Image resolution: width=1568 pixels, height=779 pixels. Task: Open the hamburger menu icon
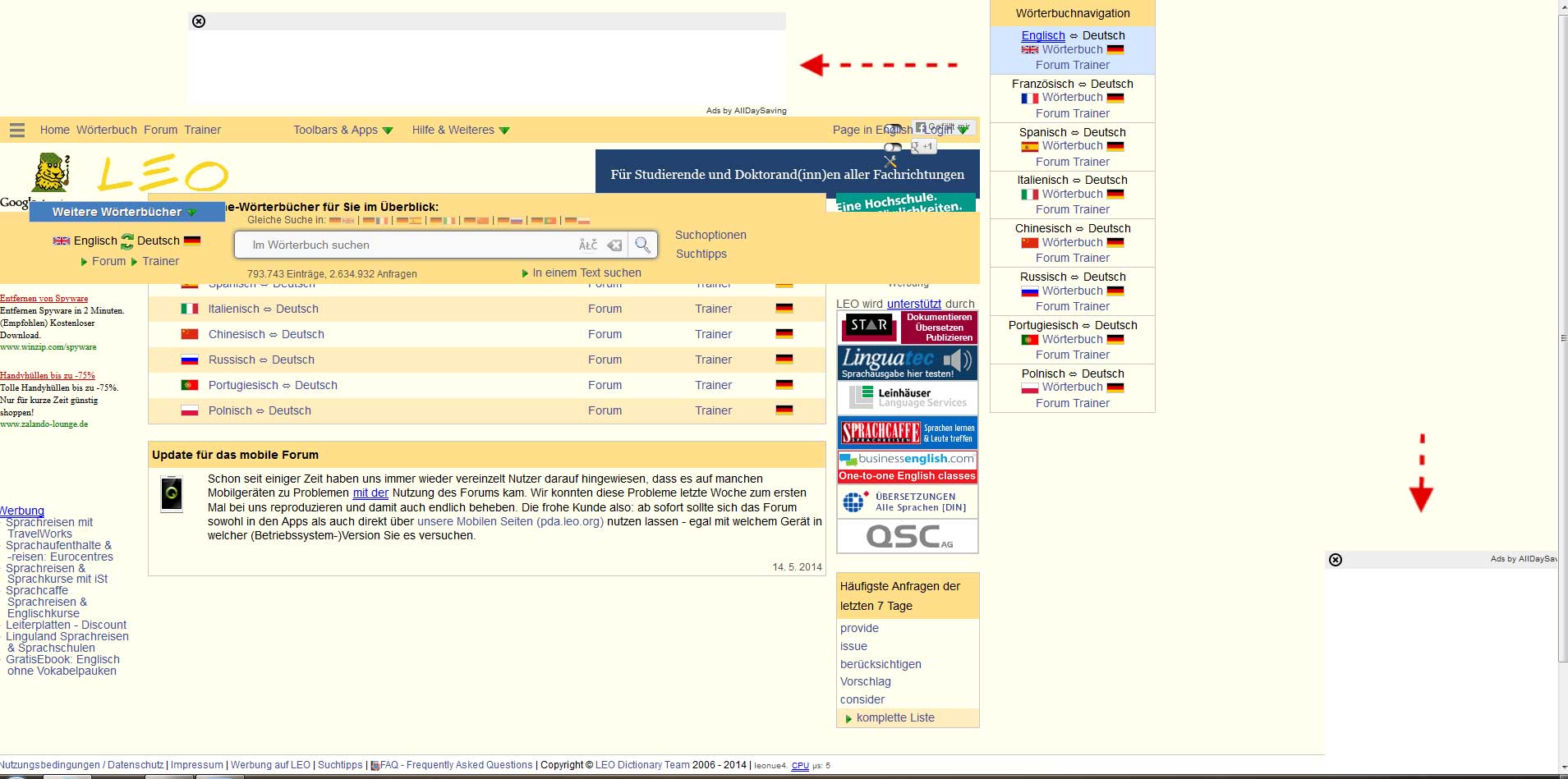click(x=17, y=130)
